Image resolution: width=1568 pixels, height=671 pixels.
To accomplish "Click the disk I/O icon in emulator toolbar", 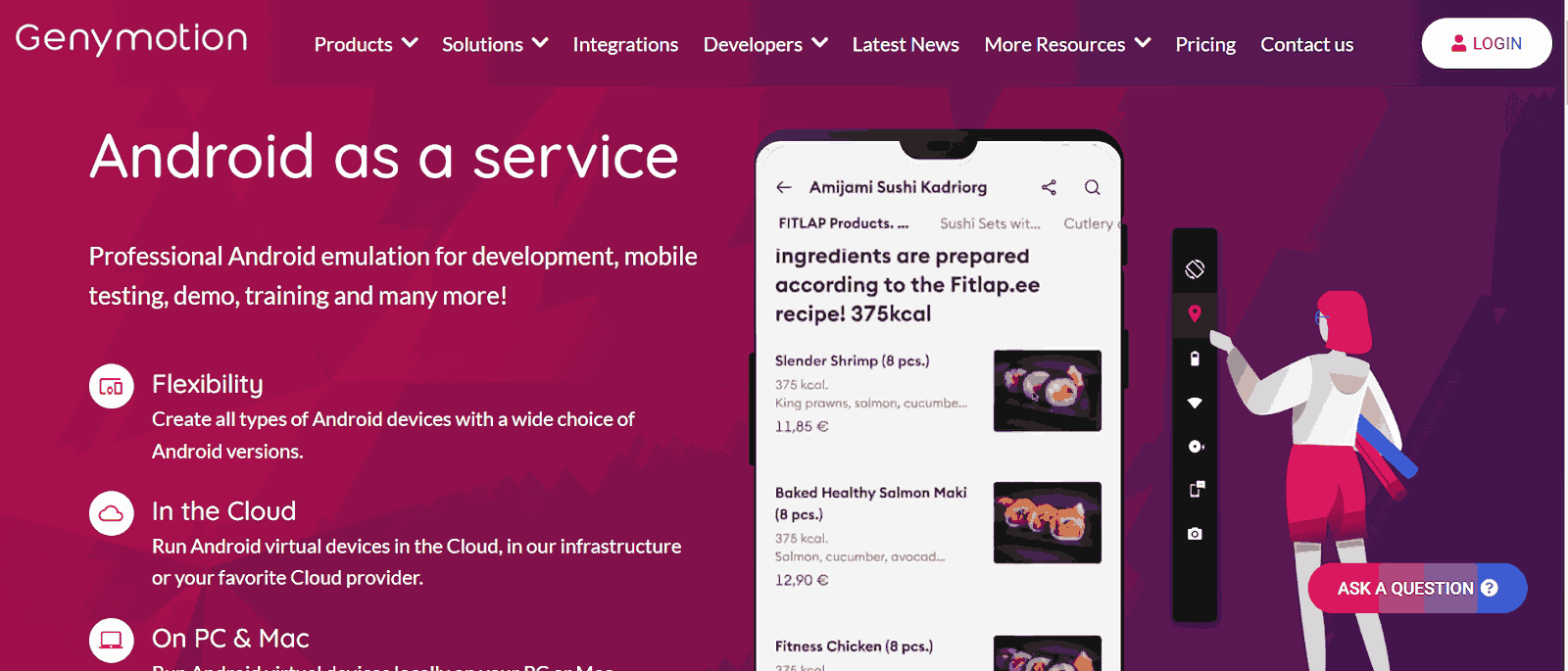I will (1196, 447).
